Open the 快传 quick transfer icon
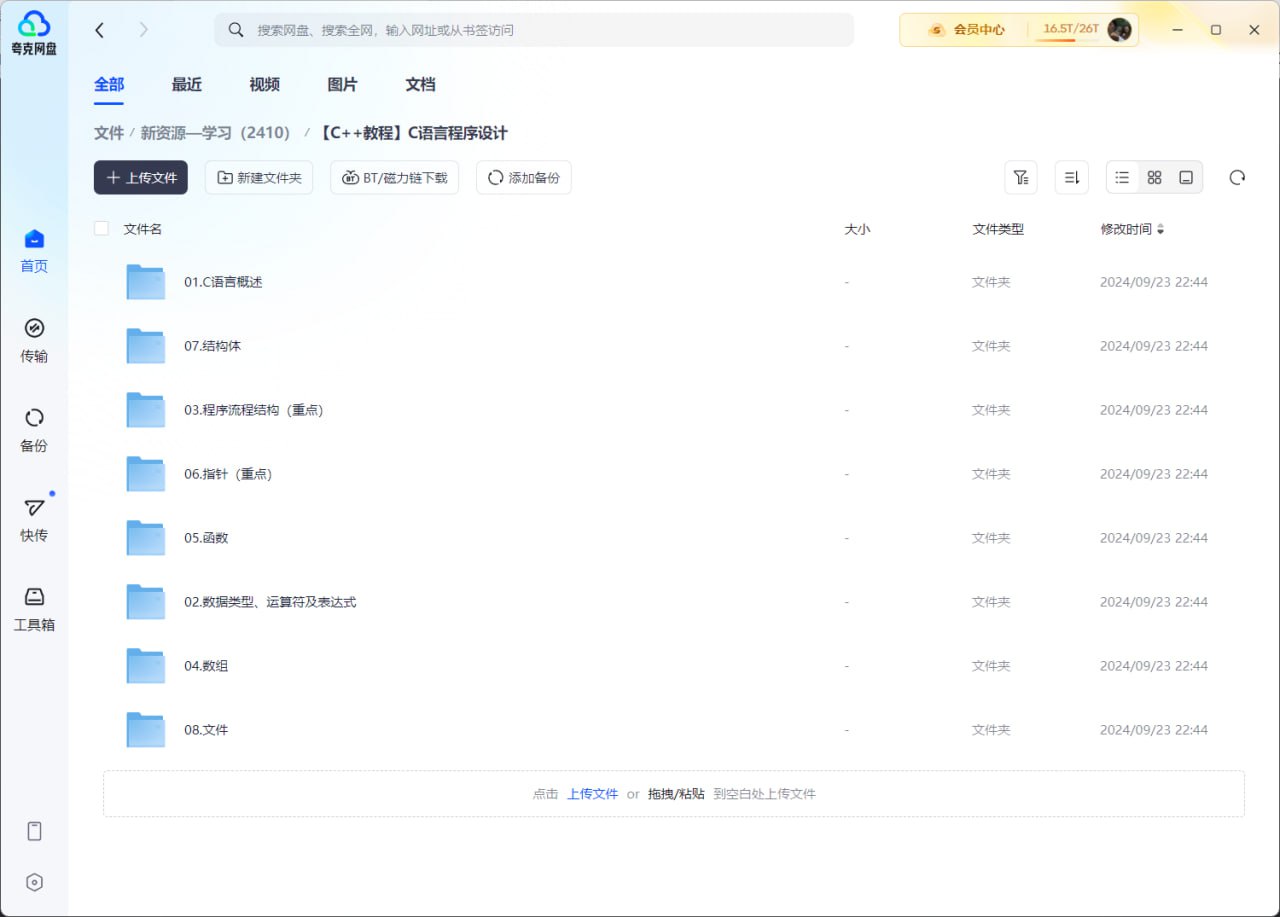1280x917 pixels. click(34, 519)
